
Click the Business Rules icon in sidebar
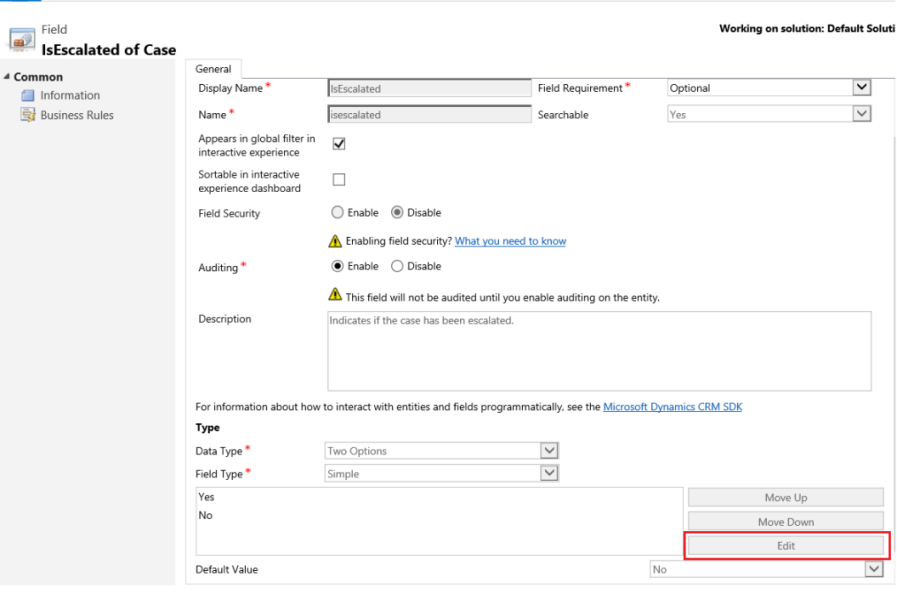pyautogui.click(x=28, y=115)
